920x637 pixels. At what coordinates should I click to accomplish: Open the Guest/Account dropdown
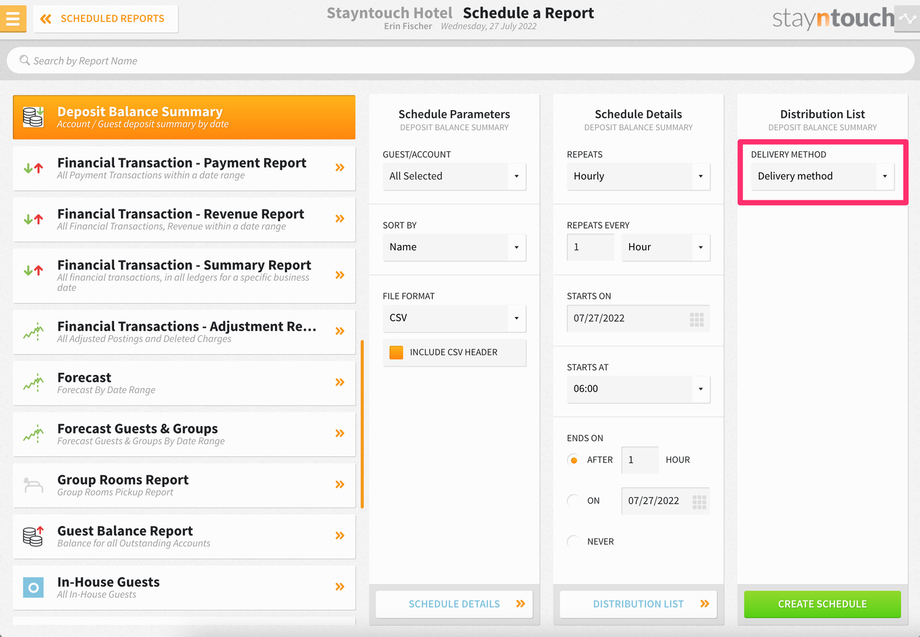point(454,176)
